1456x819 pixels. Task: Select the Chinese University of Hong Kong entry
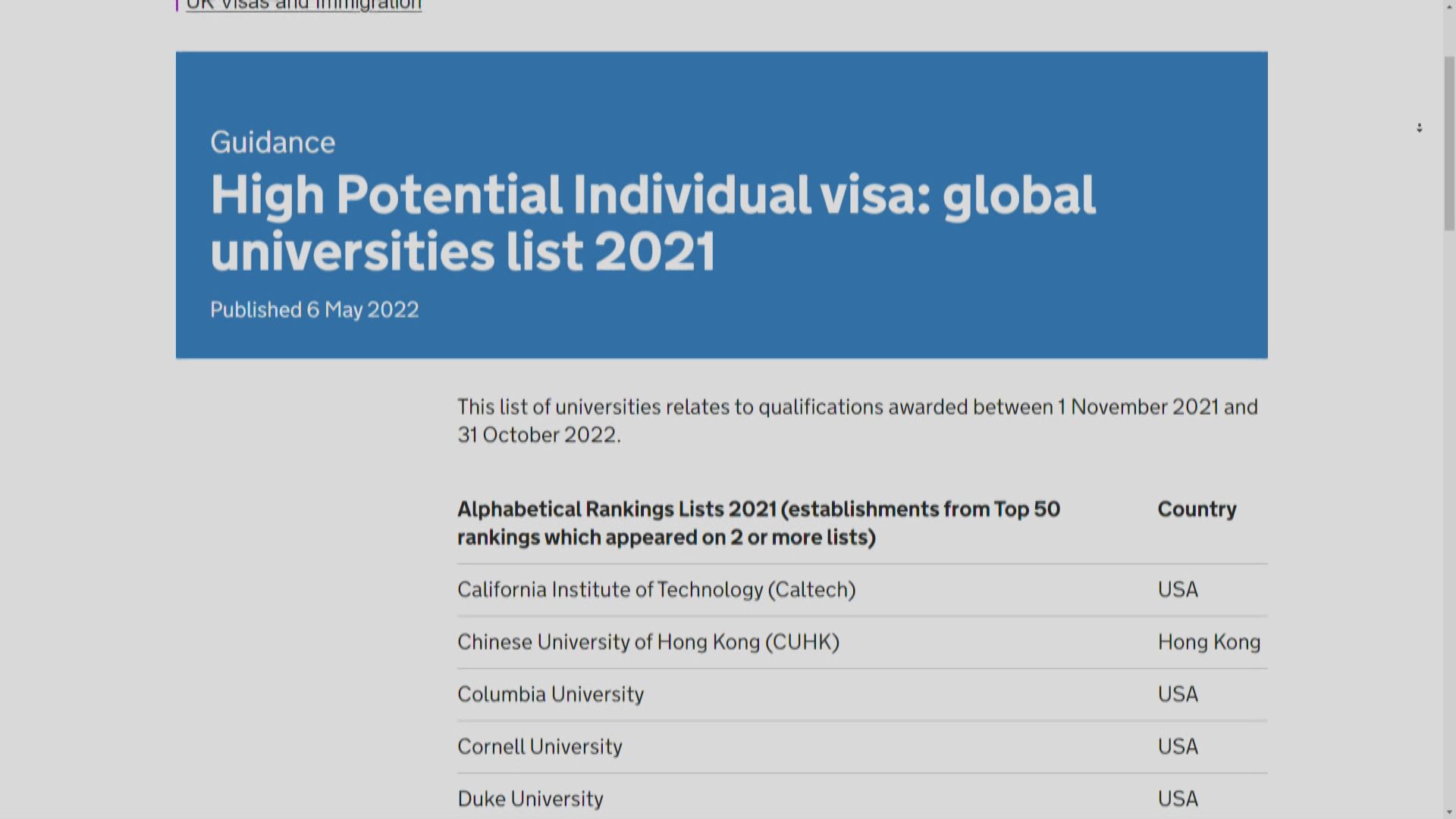pyautogui.click(x=648, y=642)
